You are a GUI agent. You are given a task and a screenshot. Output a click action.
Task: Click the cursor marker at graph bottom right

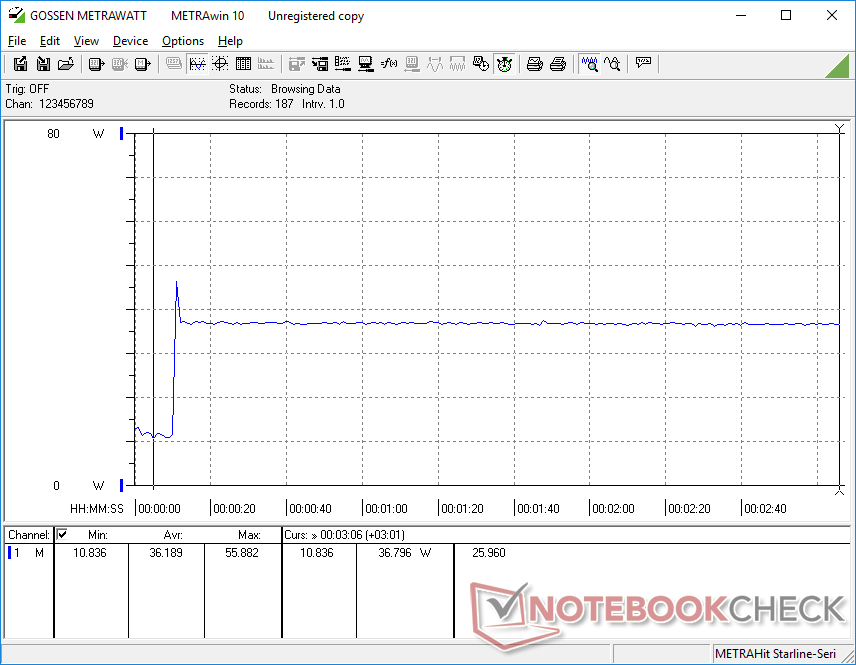pos(840,491)
